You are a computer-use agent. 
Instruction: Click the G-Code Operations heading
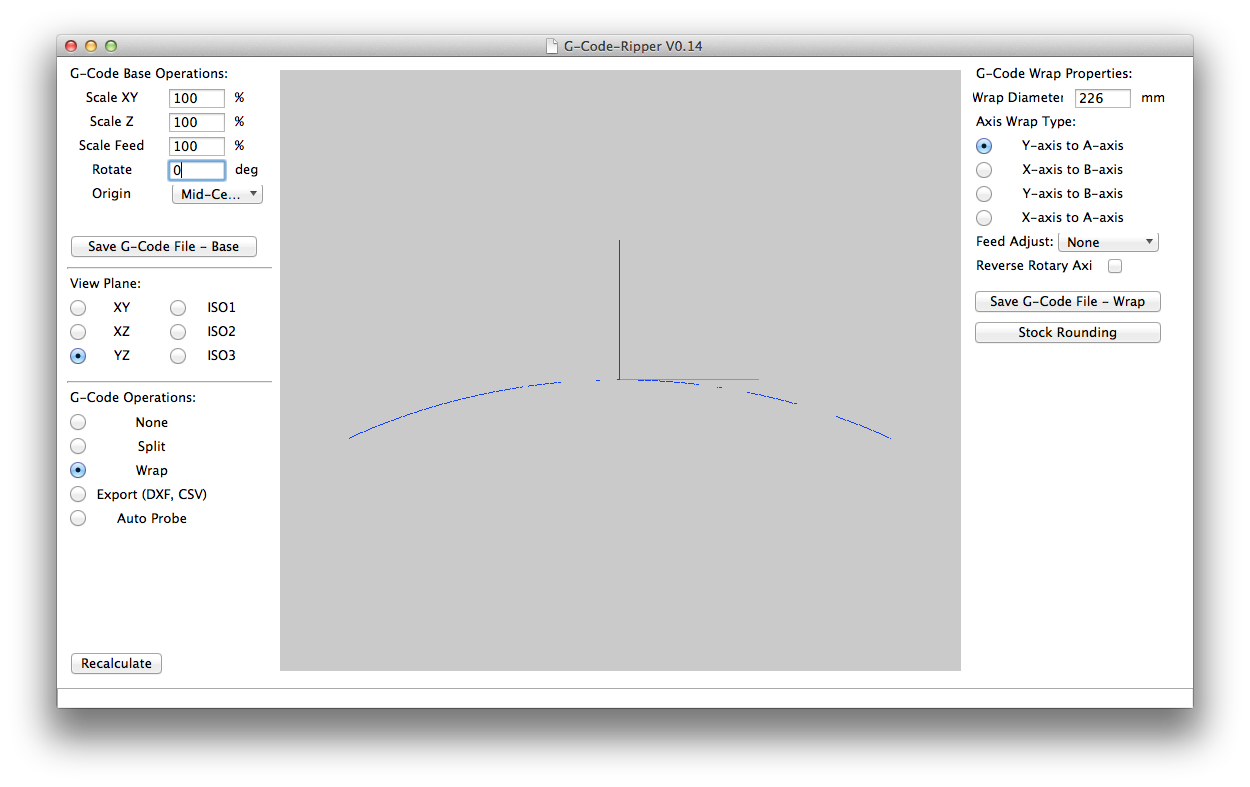pyautogui.click(x=133, y=397)
